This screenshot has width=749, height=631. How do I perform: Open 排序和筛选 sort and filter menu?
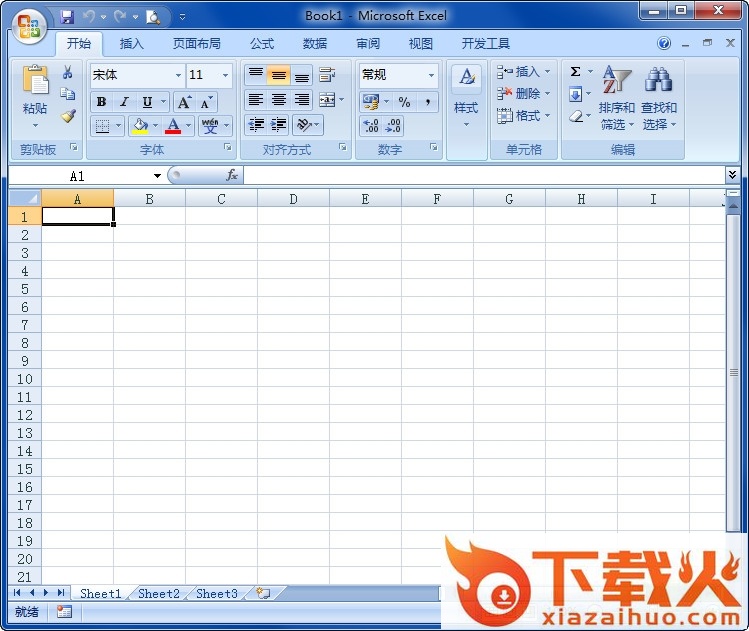pos(617,97)
